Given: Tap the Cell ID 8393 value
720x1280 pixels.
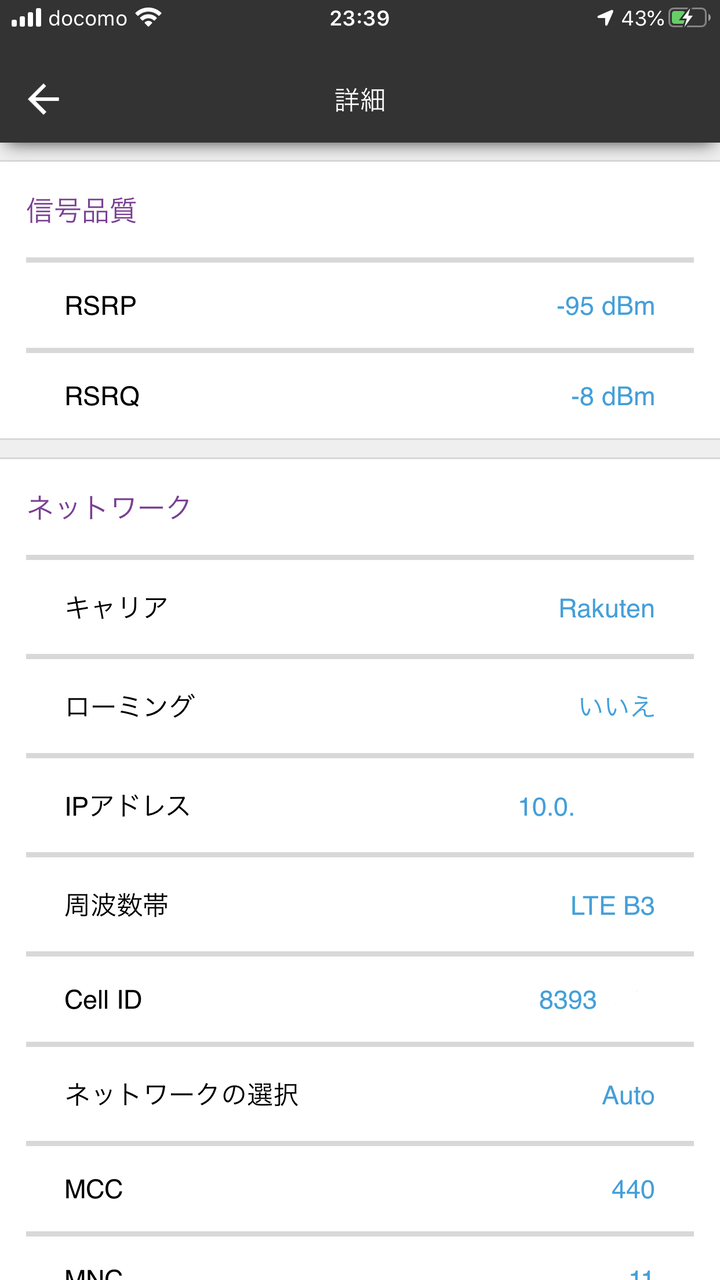Looking at the screenshot, I should coord(568,1000).
